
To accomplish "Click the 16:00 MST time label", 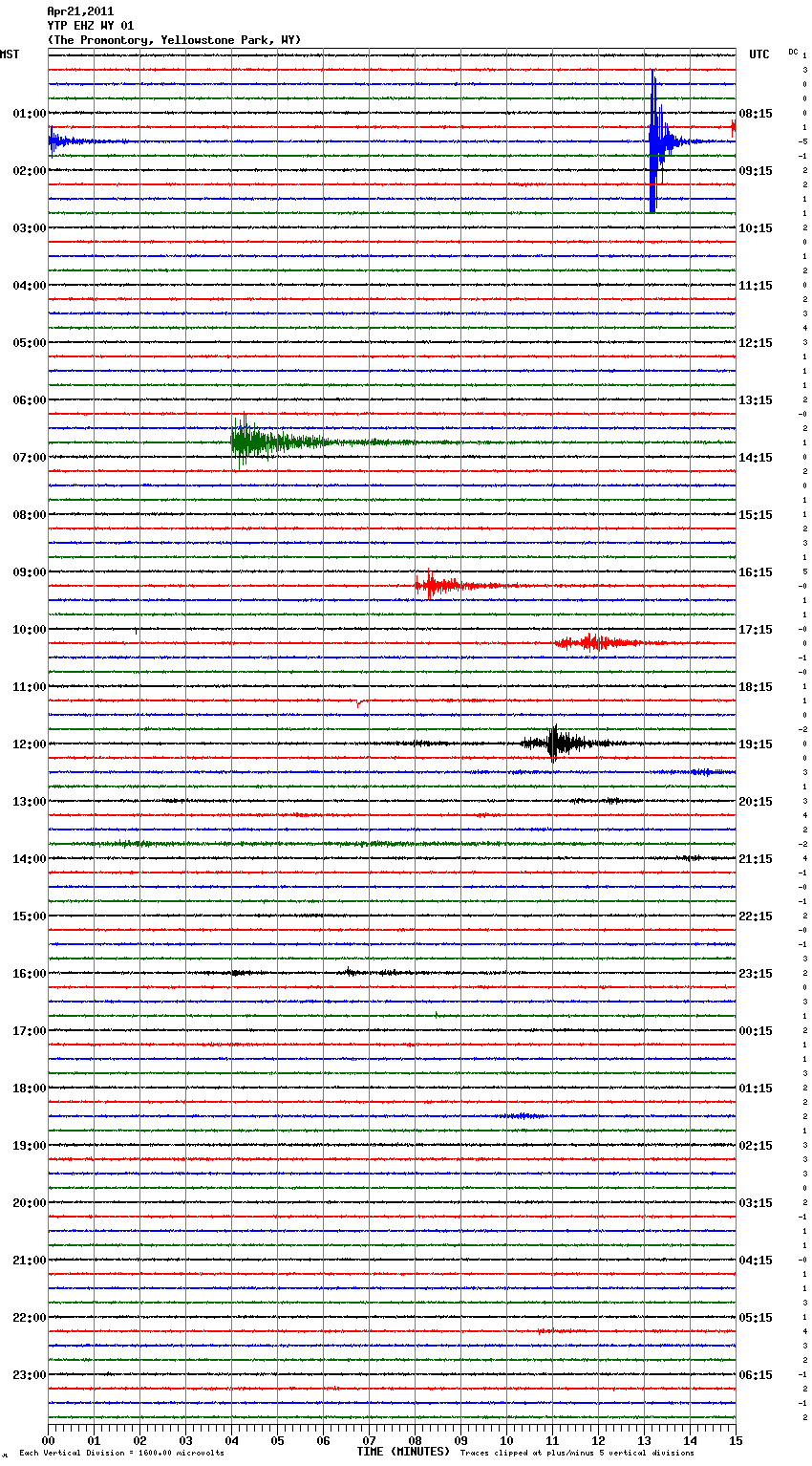I will [29, 974].
